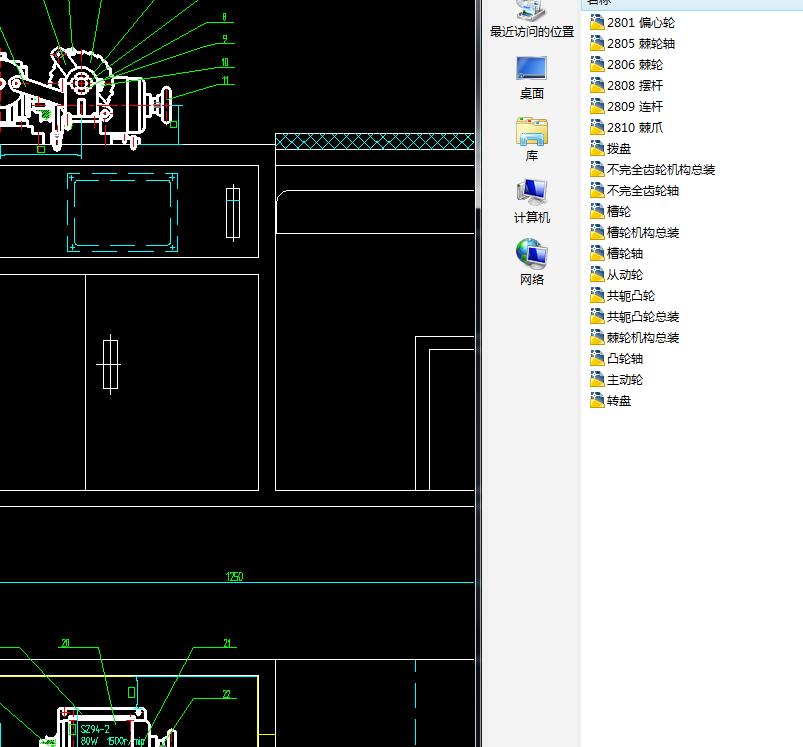
Task: Click the file icon for 转盘
Action: (597, 400)
